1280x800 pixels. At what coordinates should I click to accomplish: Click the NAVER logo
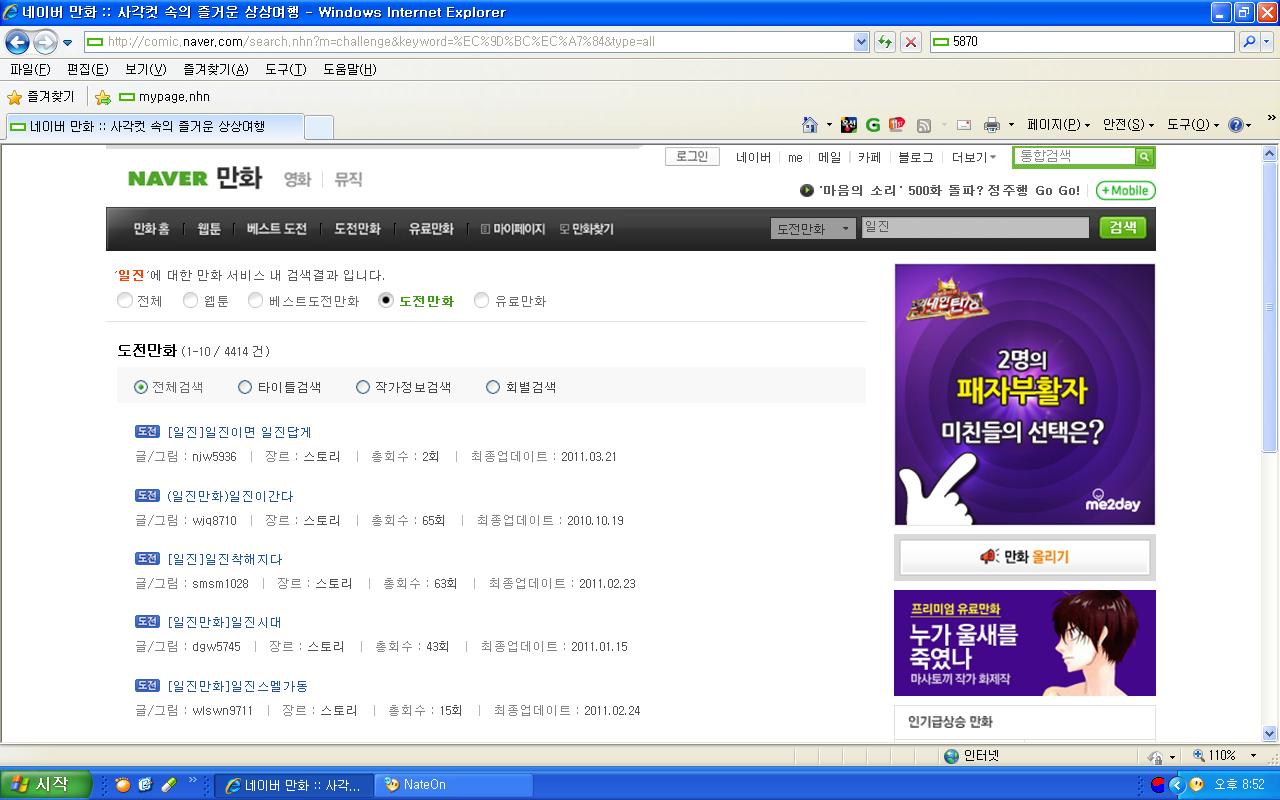click(x=167, y=179)
